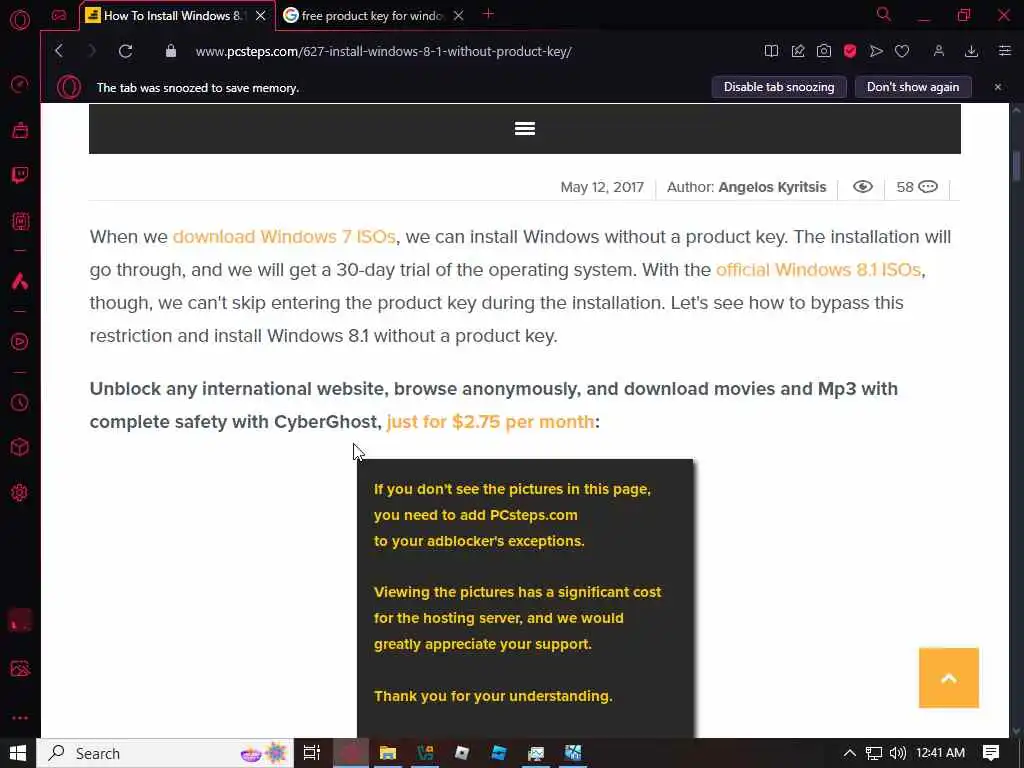Viewport: 1024px width, 768px height.
Task: Show hidden system tray icons
Action: (x=850, y=753)
